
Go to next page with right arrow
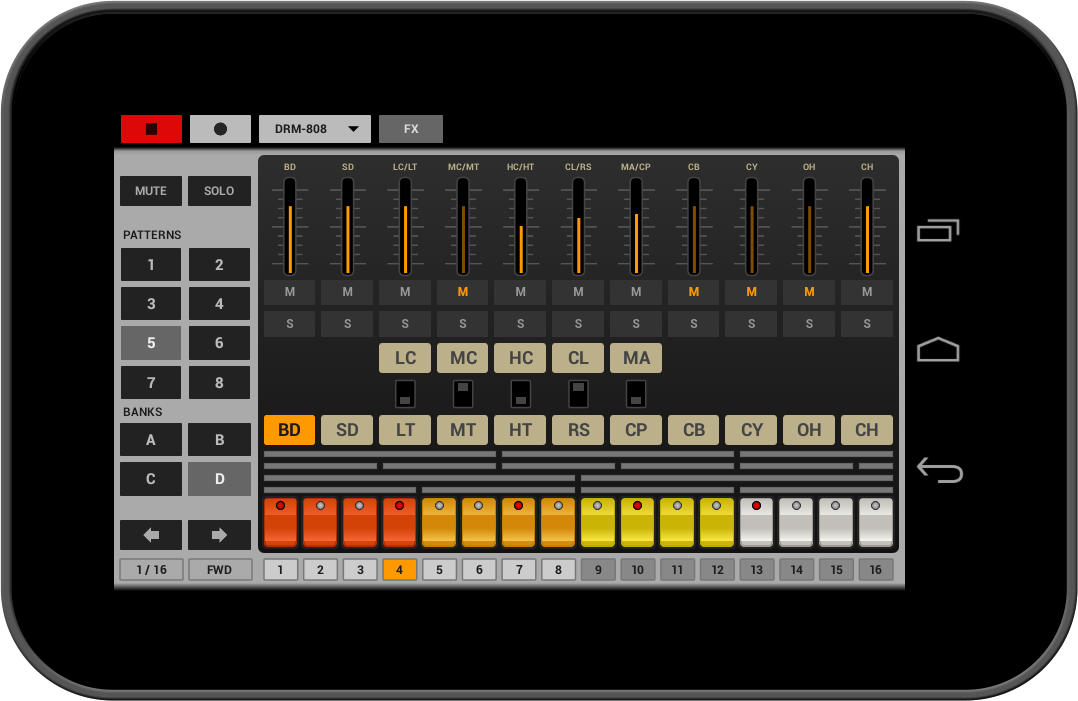click(219, 535)
